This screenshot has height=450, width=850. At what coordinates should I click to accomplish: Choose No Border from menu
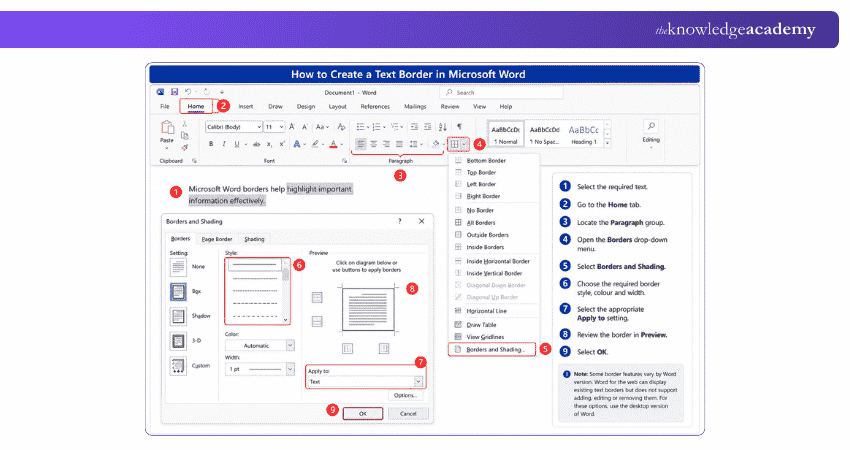[x=480, y=210]
